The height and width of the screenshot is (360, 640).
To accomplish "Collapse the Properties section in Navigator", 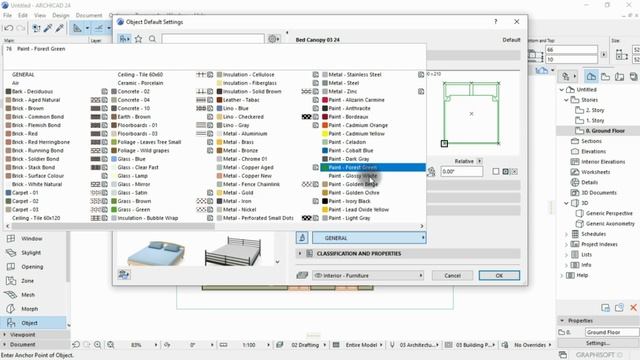I will click(562, 320).
